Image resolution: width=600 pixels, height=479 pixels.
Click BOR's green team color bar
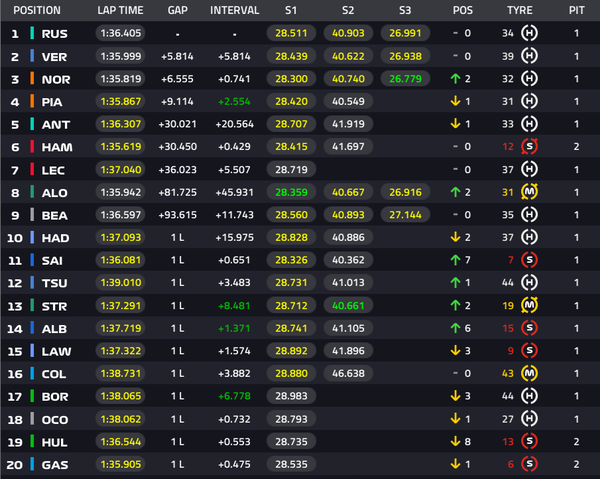pos(32,396)
